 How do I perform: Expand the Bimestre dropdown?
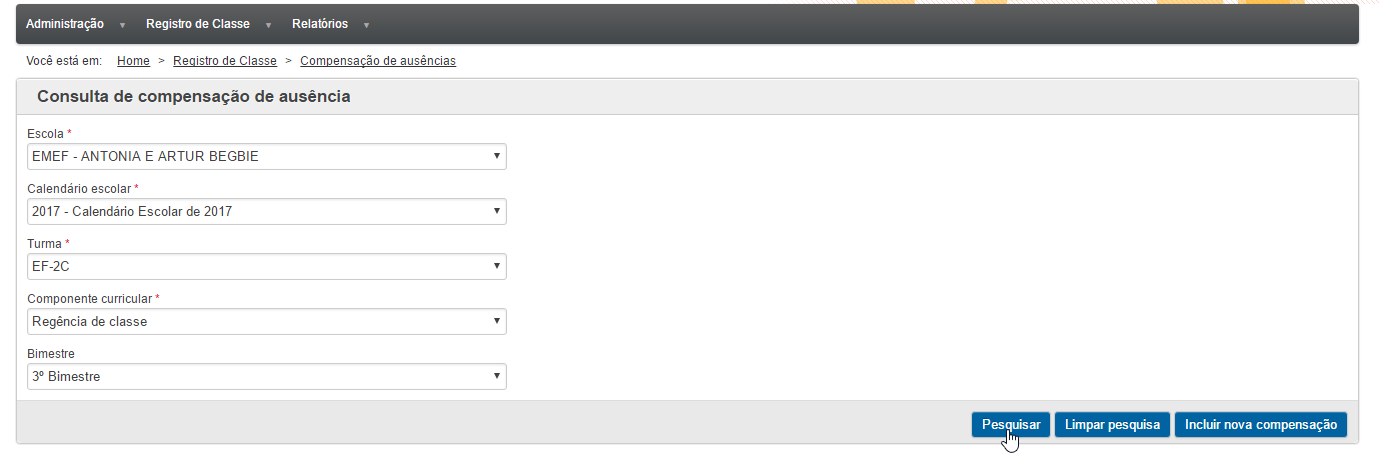[267, 376]
